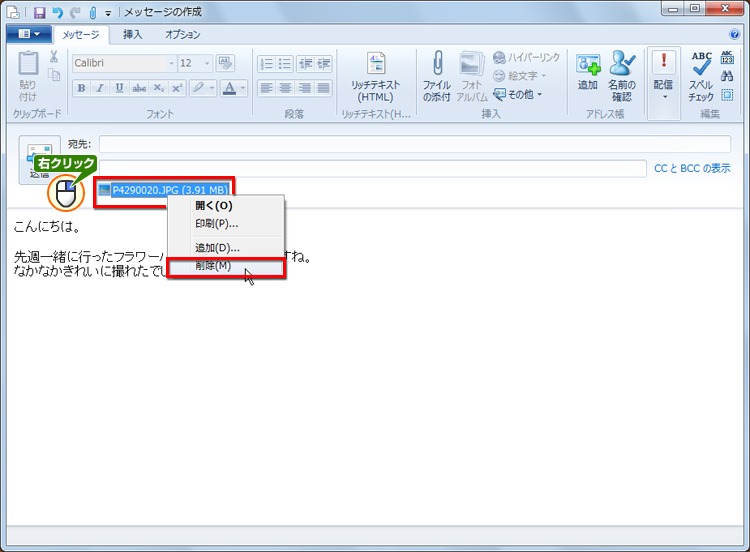Click the Cut scissors icon
This screenshot has width=750, height=552.
click(54, 57)
